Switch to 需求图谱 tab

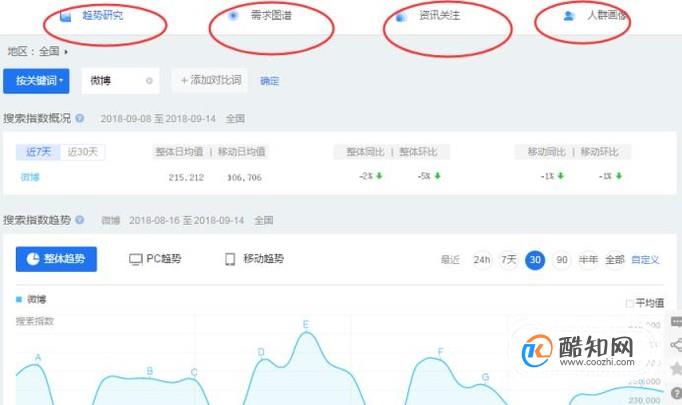pos(271,16)
